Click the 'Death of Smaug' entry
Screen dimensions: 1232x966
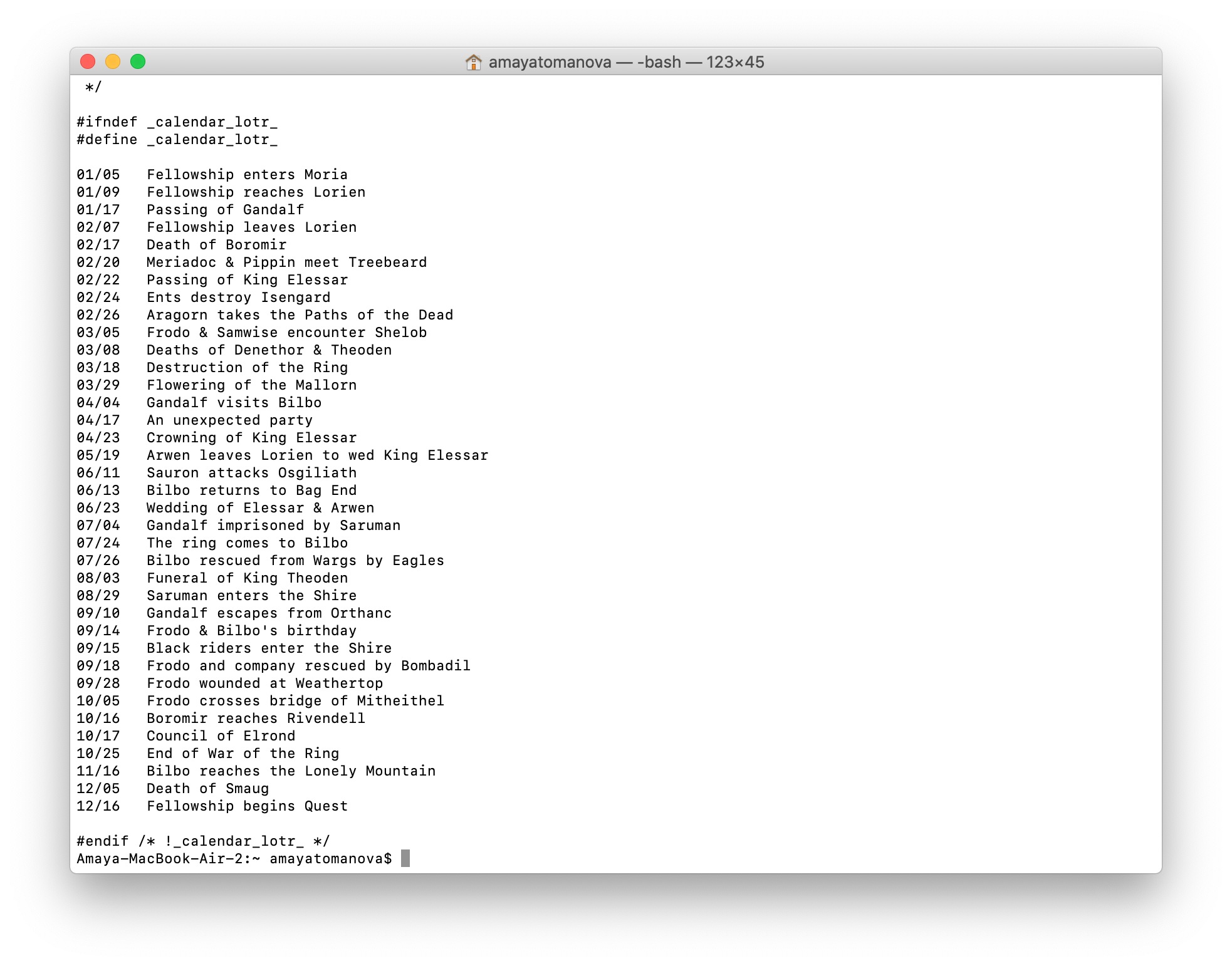coord(207,788)
